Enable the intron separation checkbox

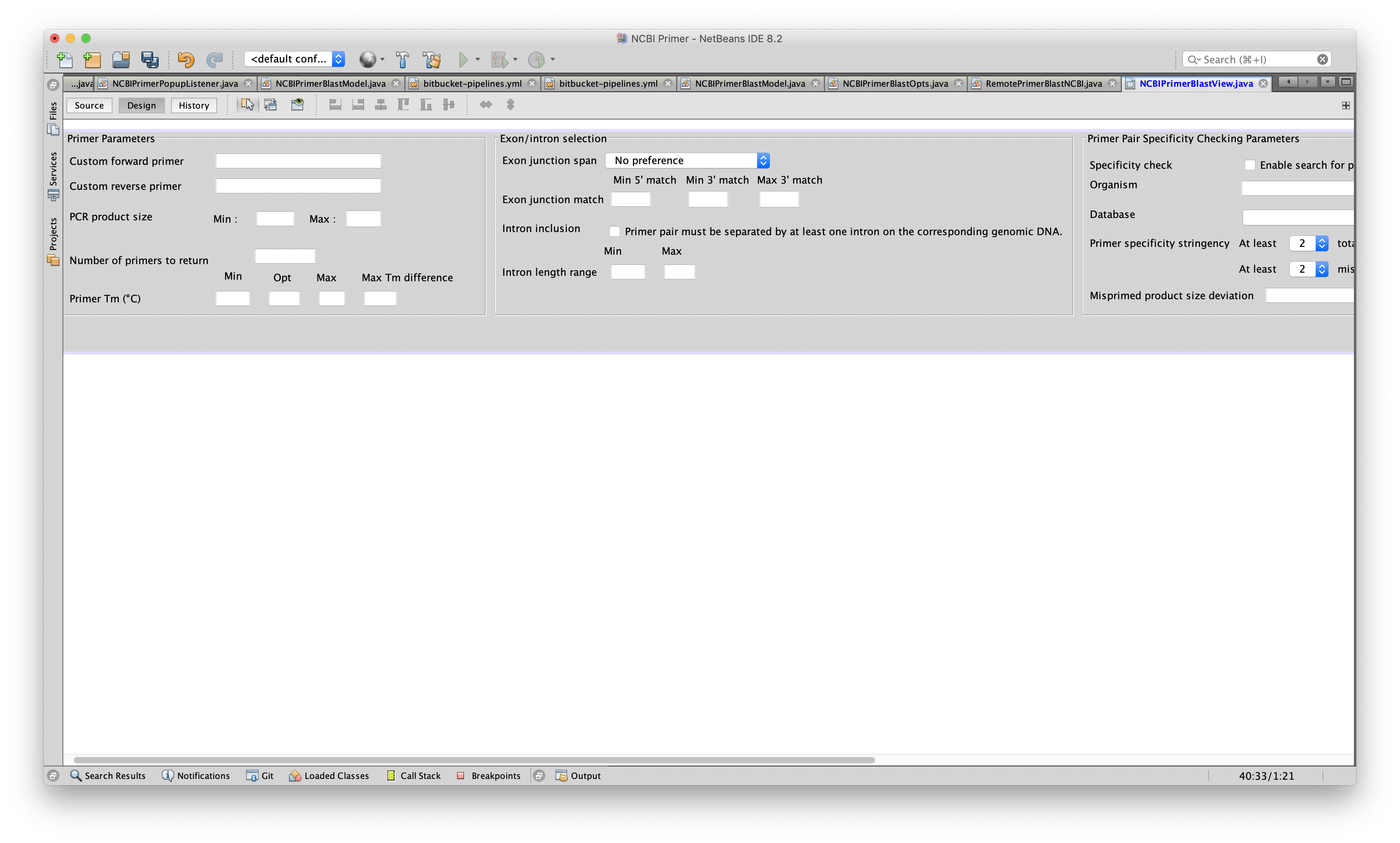point(614,231)
